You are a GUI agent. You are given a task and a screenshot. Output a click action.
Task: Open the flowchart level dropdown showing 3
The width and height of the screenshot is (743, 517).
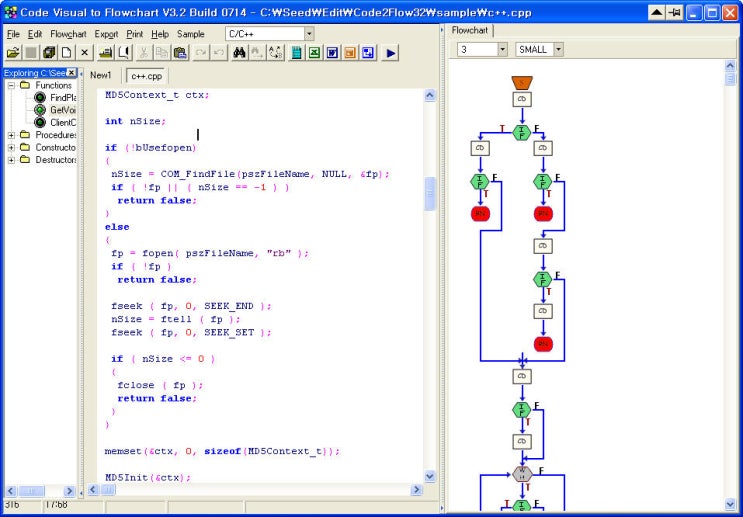[502, 49]
